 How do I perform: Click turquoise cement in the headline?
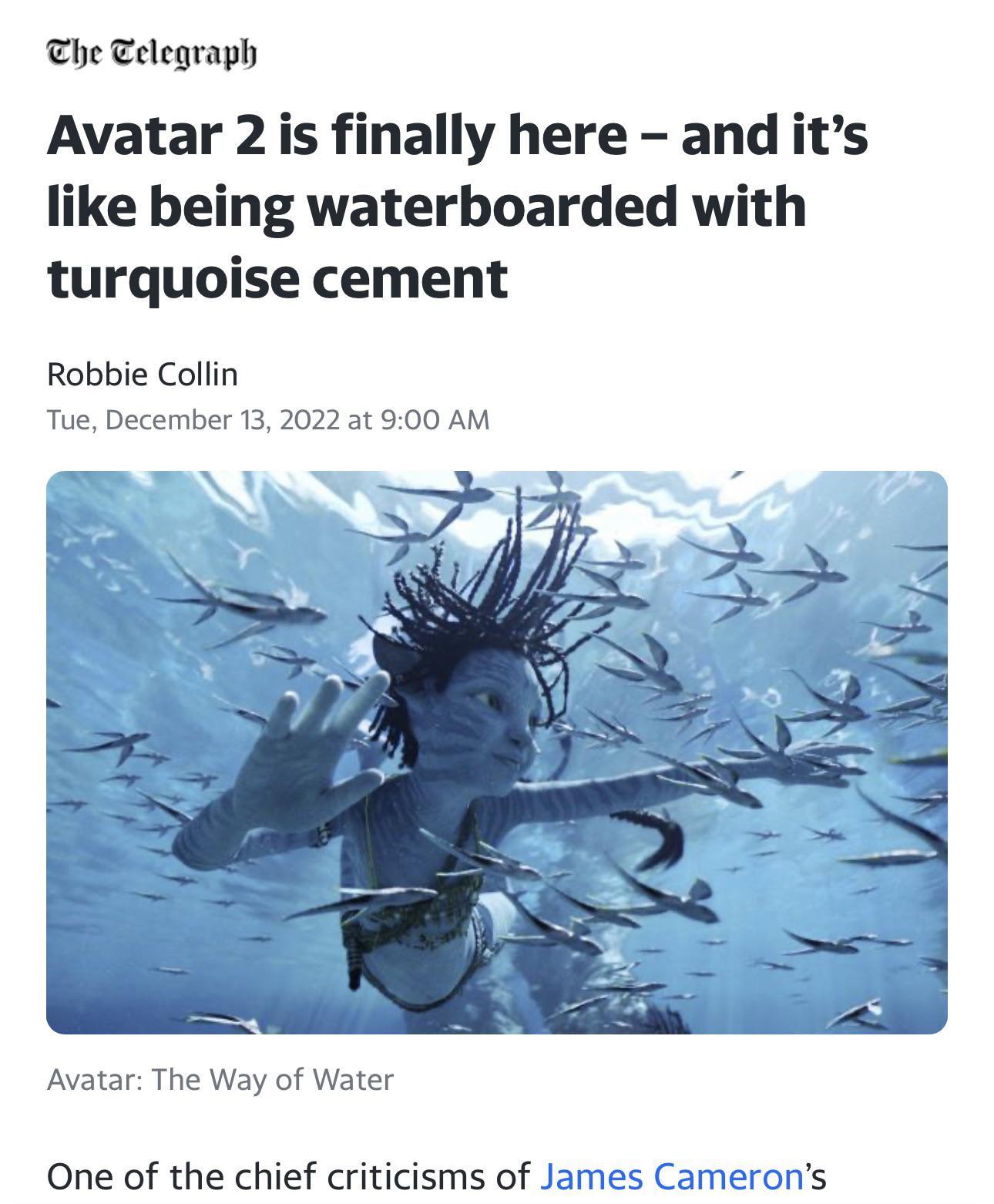point(277,277)
